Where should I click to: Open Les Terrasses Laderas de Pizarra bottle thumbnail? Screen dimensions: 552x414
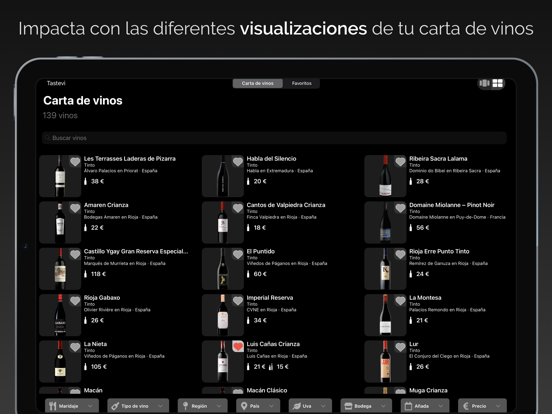click(60, 176)
